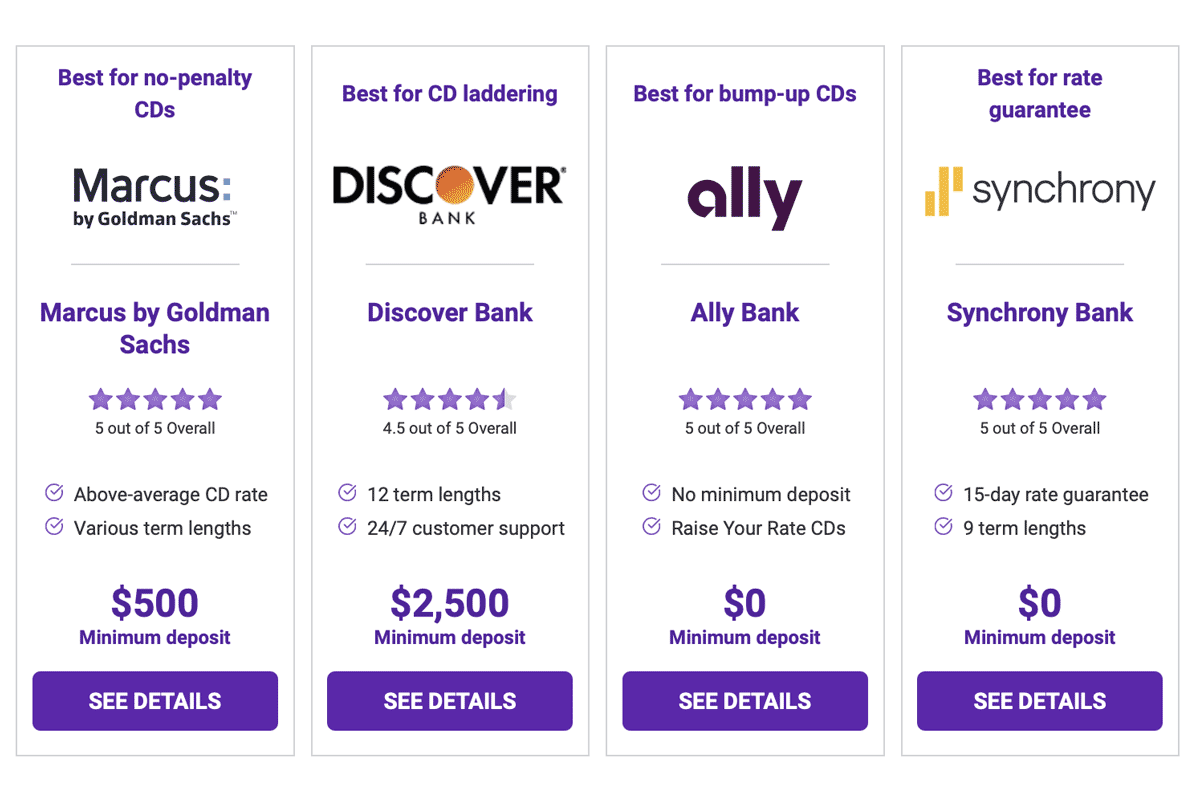Click the first star in Ally's rating
This screenshot has height=800, width=1200.
[690, 398]
